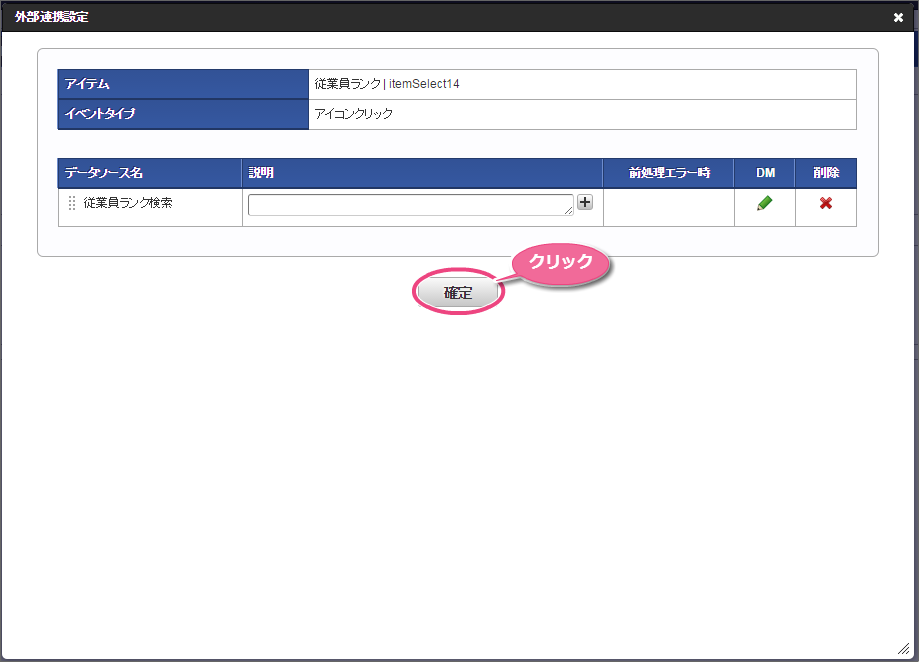Click the DM column header
Screen dimensions: 919x662
pos(765,173)
